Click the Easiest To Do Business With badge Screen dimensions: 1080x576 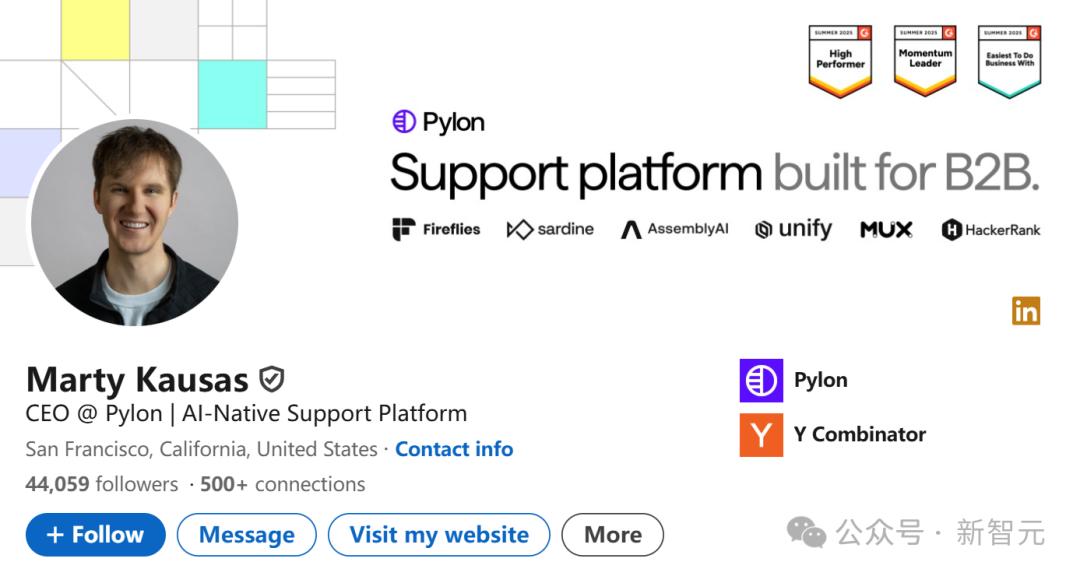point(1009,61)
